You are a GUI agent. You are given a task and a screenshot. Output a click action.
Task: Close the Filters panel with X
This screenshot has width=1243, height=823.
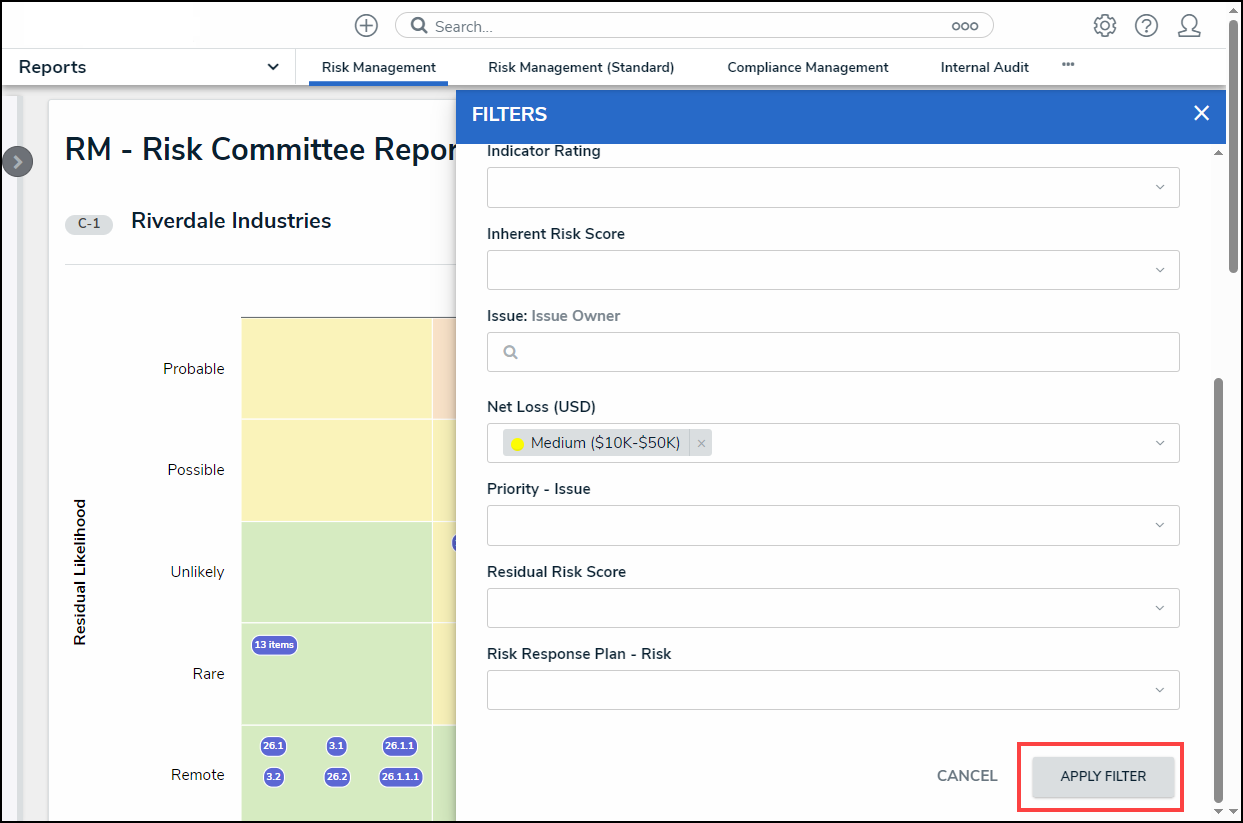click(x=1201, y=114)
